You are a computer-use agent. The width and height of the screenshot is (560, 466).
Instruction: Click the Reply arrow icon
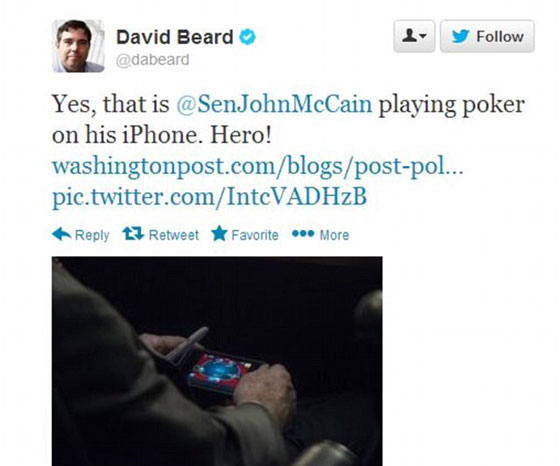pos(61,235)
